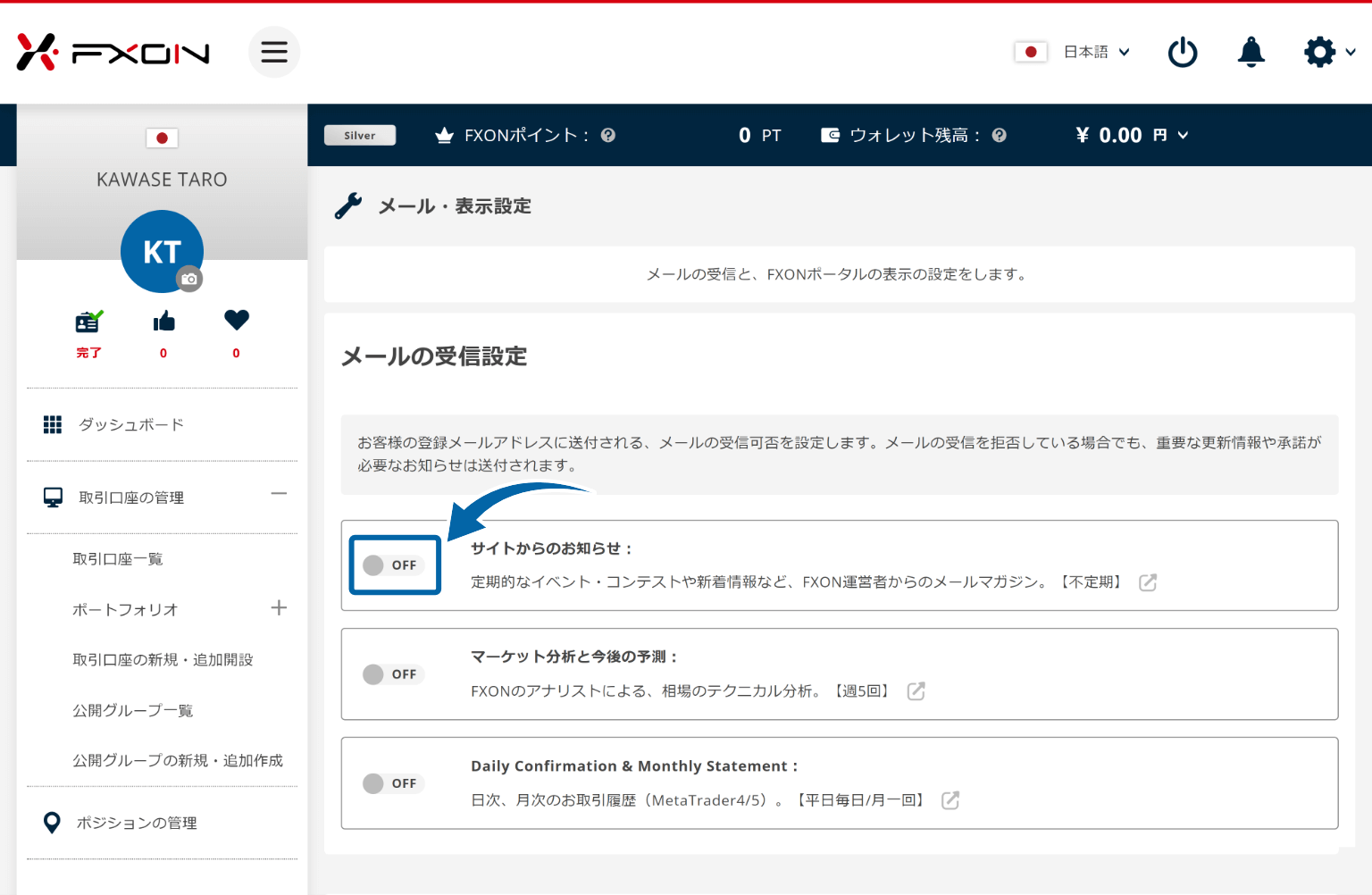Open the hamburger menu button
This screenshot has width=1372, height=895.
click(x=274, y=52)
